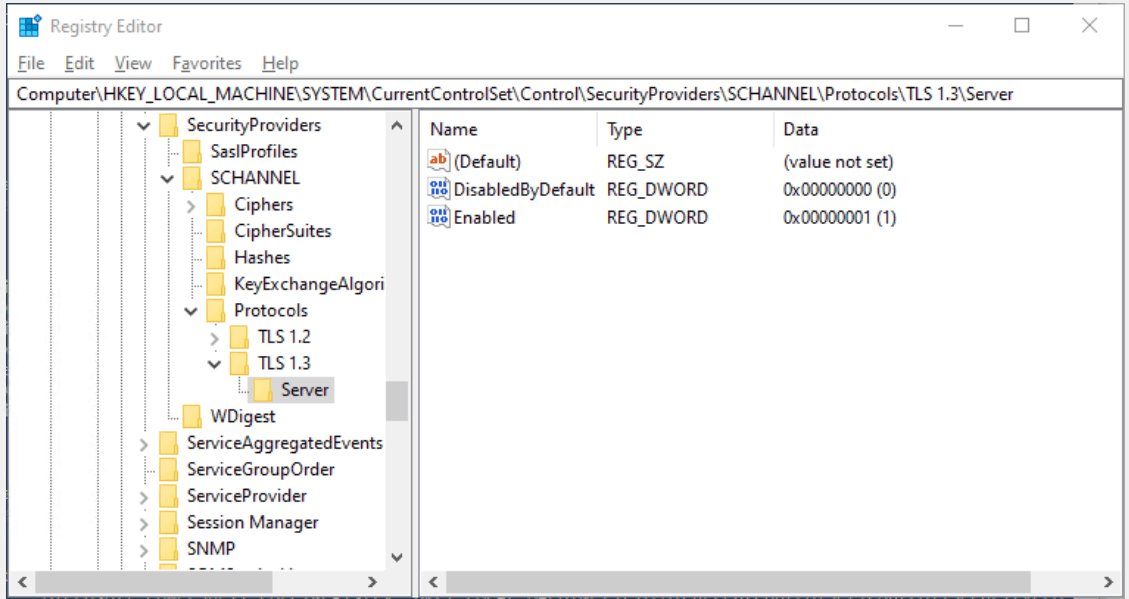Expand the Session Manager key
1129x599 pixels.
pos(143,522)
